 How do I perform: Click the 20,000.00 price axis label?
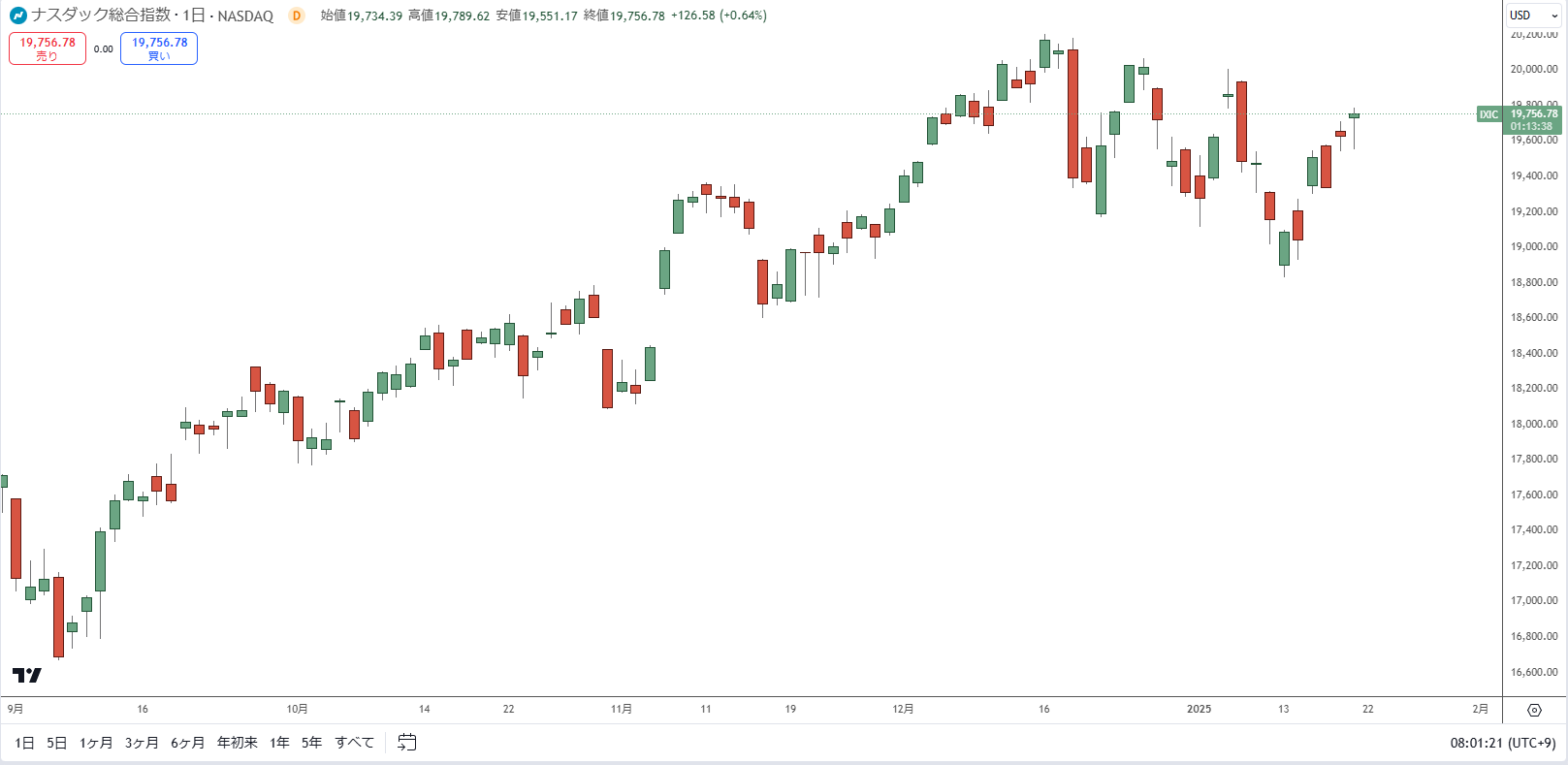(1534, 69)
